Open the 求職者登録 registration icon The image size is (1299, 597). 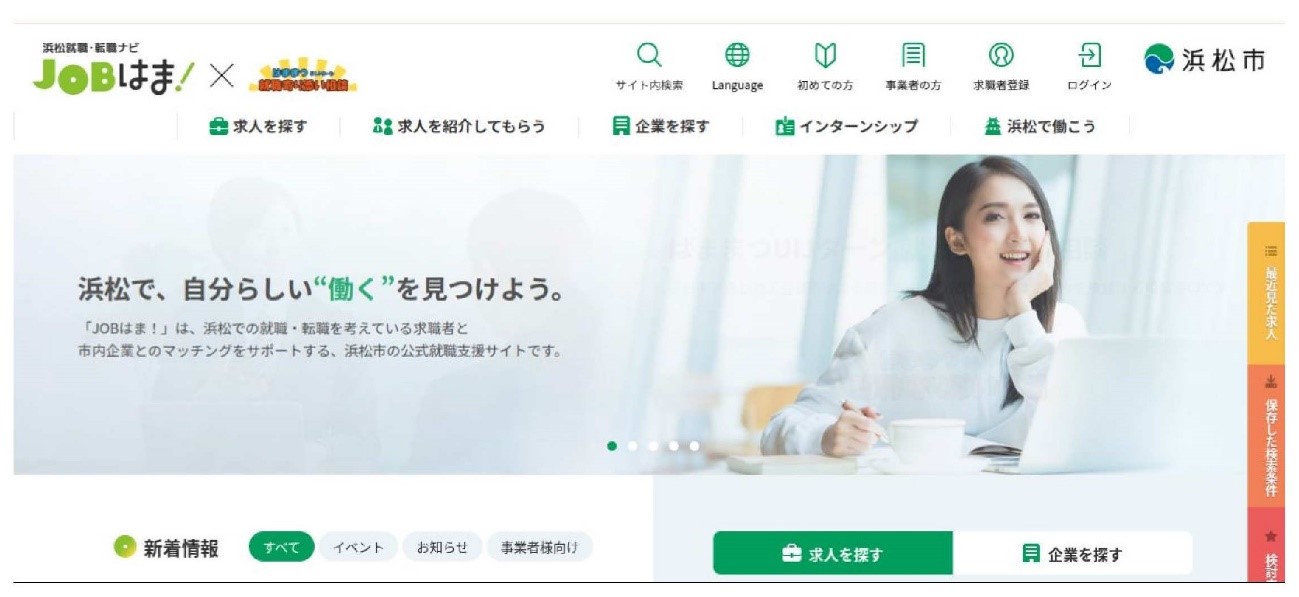(1001, 54)
